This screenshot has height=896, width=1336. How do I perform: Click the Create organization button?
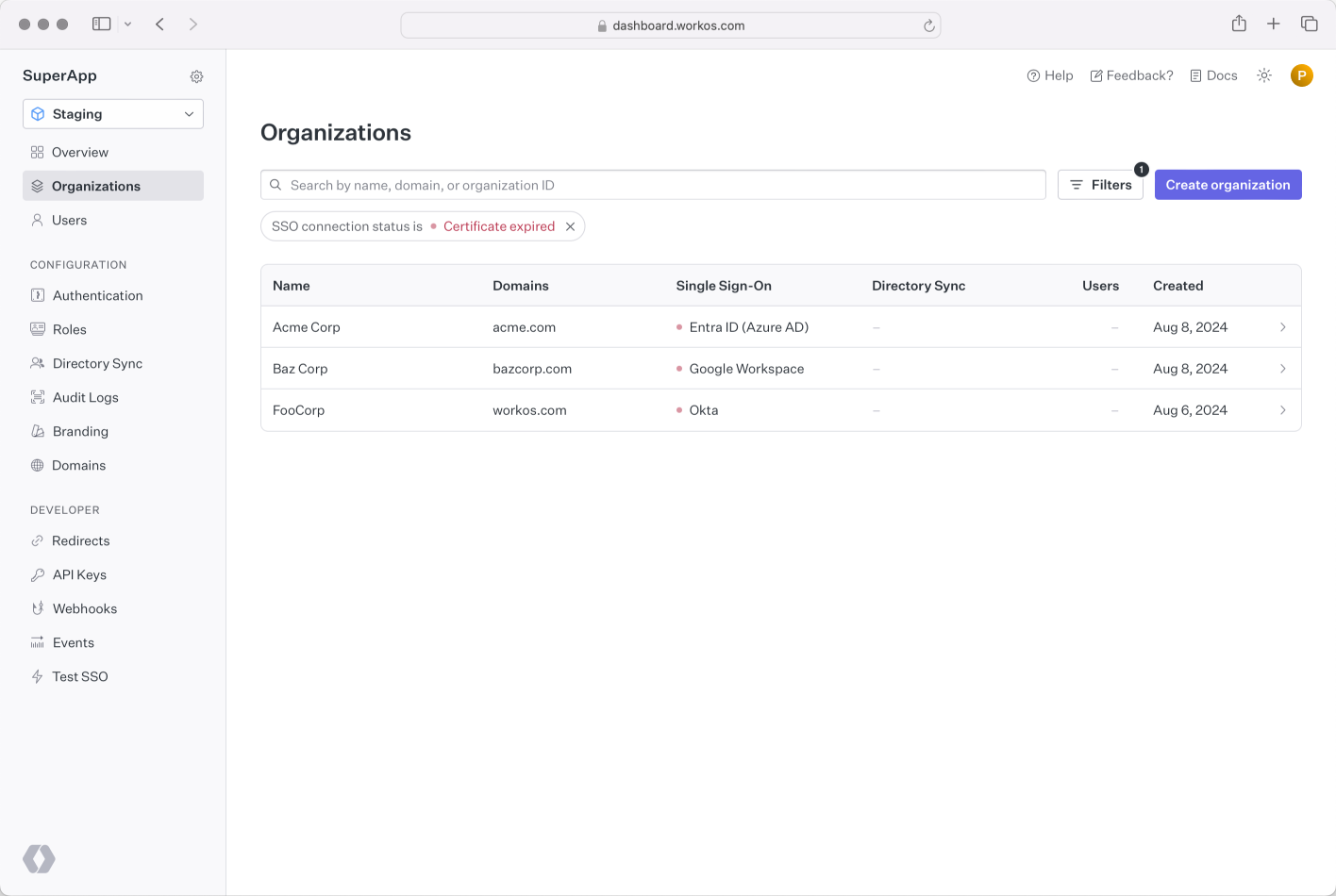tap(1227, 185)
